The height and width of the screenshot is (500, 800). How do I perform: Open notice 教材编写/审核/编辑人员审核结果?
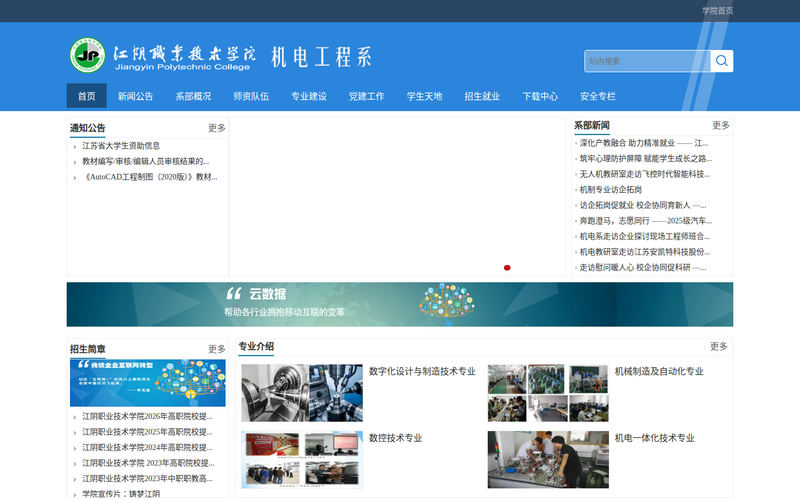(145, 161)
